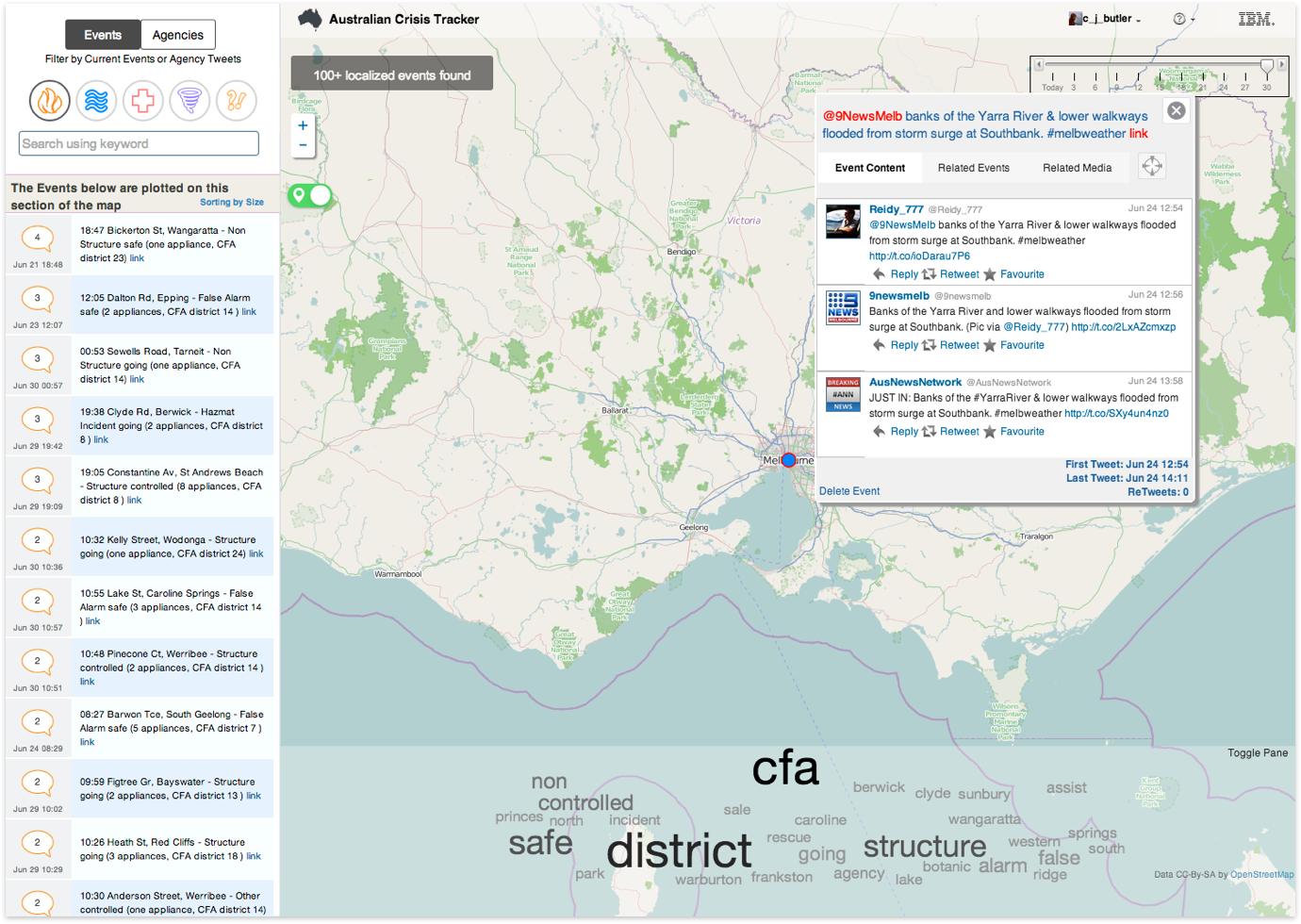Retweet the Reidy_777 tweet

951,274
